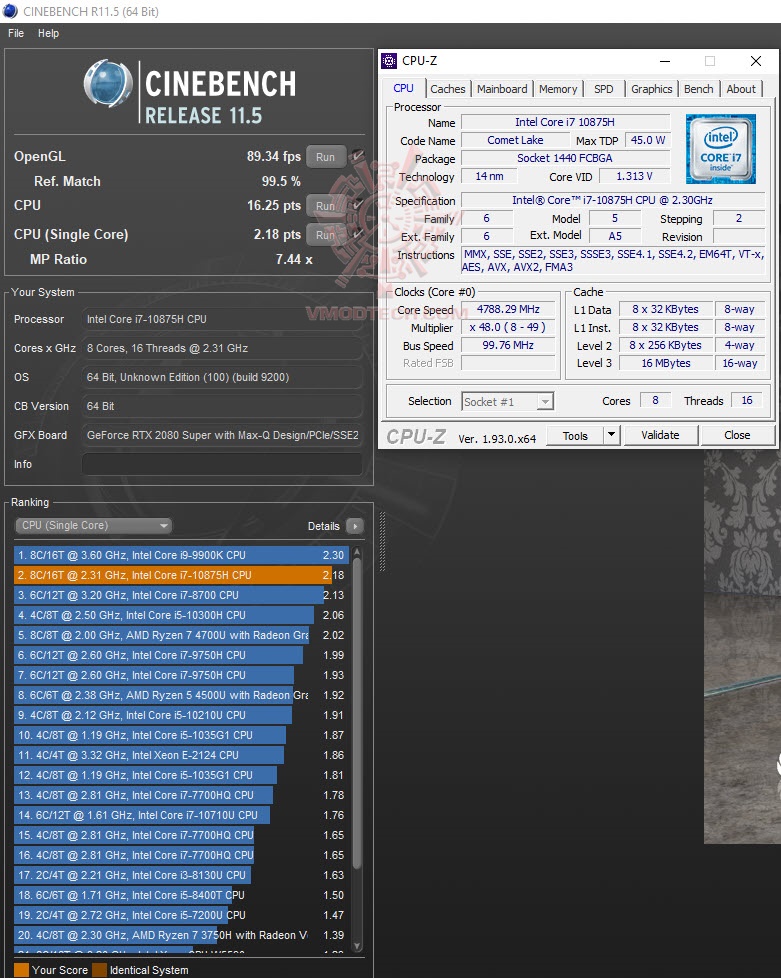Click the ranking list scrollbar thumb
The width and height of the screenshot is (781, 978).
pos(357,714)
